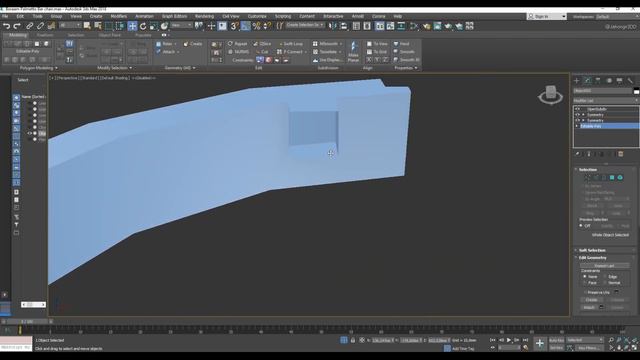This screenshot has height=360, width=640.
Task: Open the Modifier List dropdown
Action: 606,100
